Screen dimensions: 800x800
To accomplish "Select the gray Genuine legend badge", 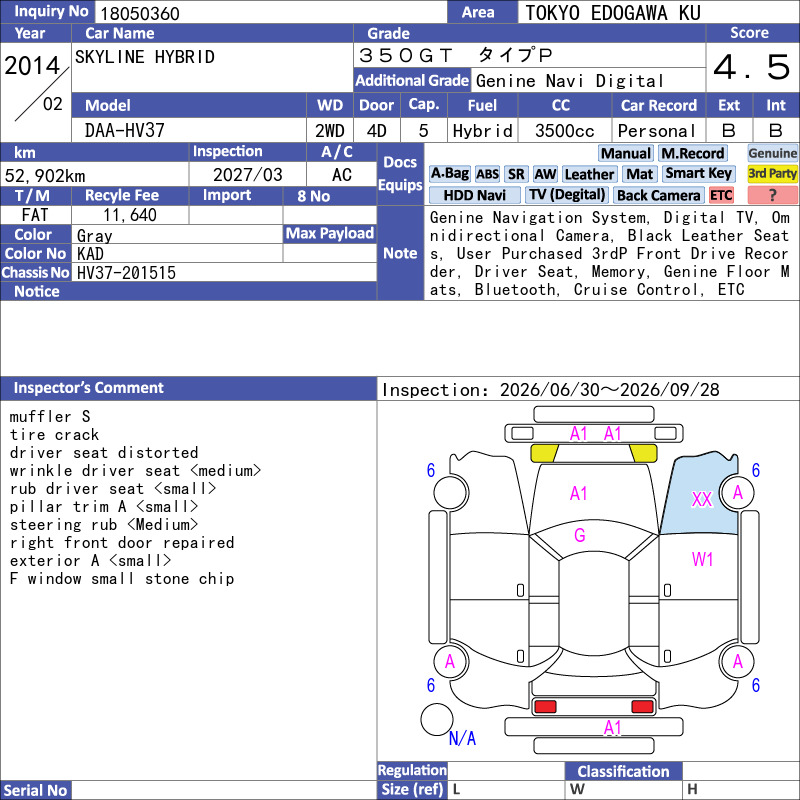I will pos(772,154).
